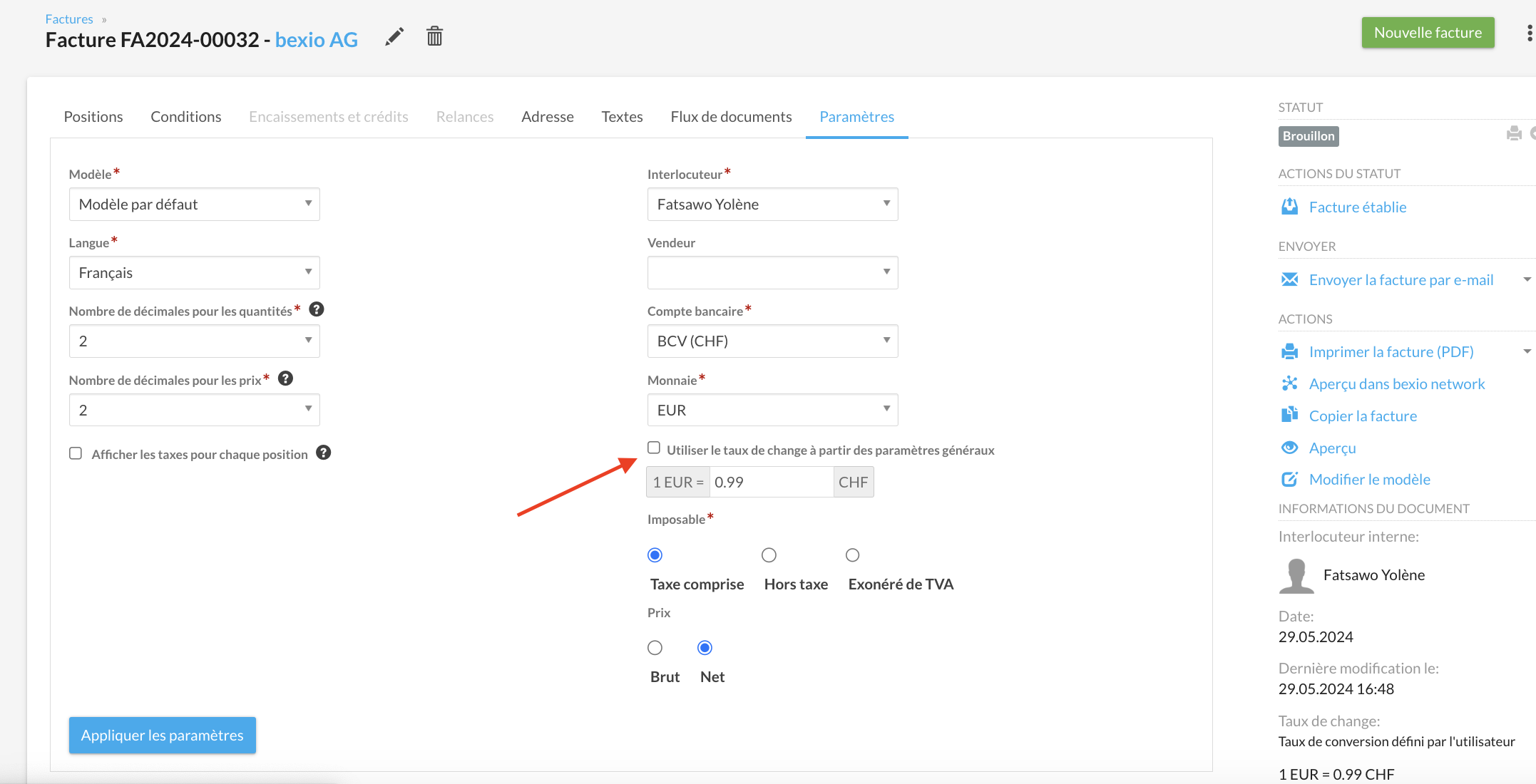Image resolution: width=1536 pixels, height=784 pixels.
Task: Click the trash delete invoice icon
Action: click(434, 36)
